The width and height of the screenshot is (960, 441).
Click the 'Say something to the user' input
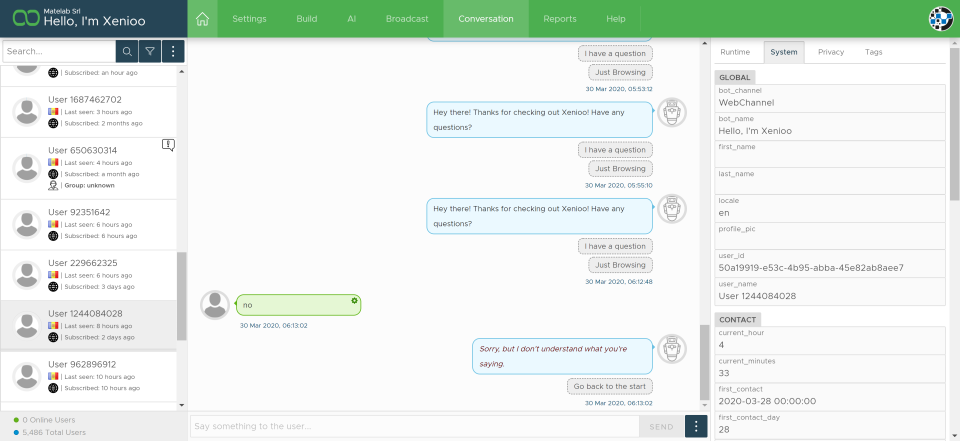[415, 426]
